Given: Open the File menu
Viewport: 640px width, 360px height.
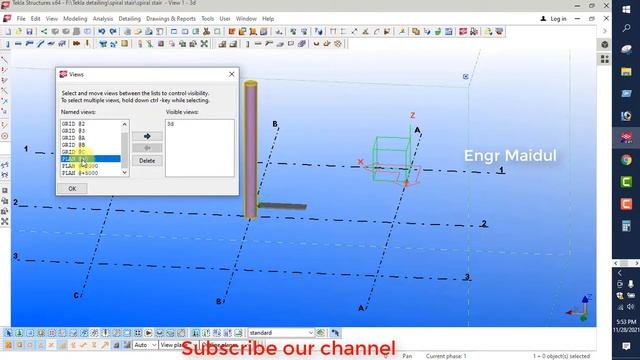Looking at the screenshot, I should click(x=21, y=19).
